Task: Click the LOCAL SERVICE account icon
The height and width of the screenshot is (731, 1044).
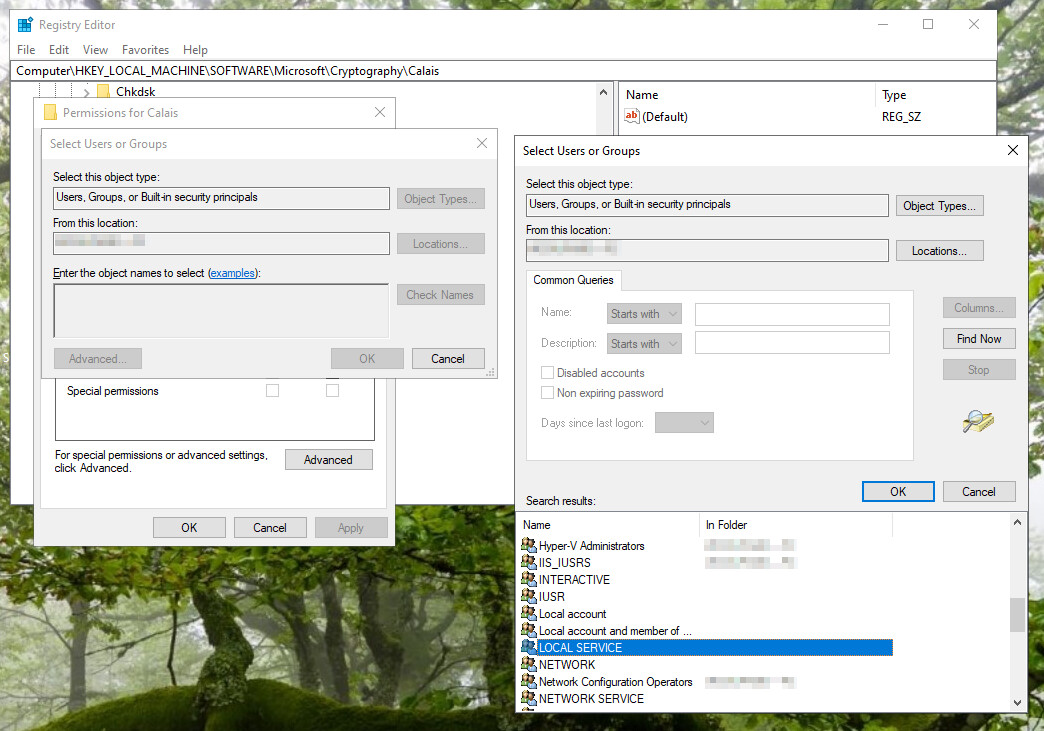Action: point(529,647)
